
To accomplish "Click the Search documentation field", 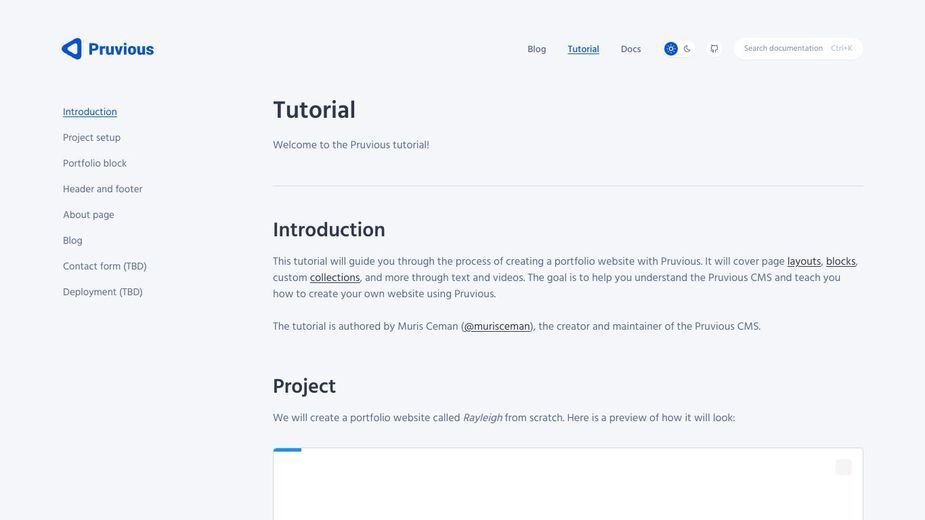I will pos(798,48).
